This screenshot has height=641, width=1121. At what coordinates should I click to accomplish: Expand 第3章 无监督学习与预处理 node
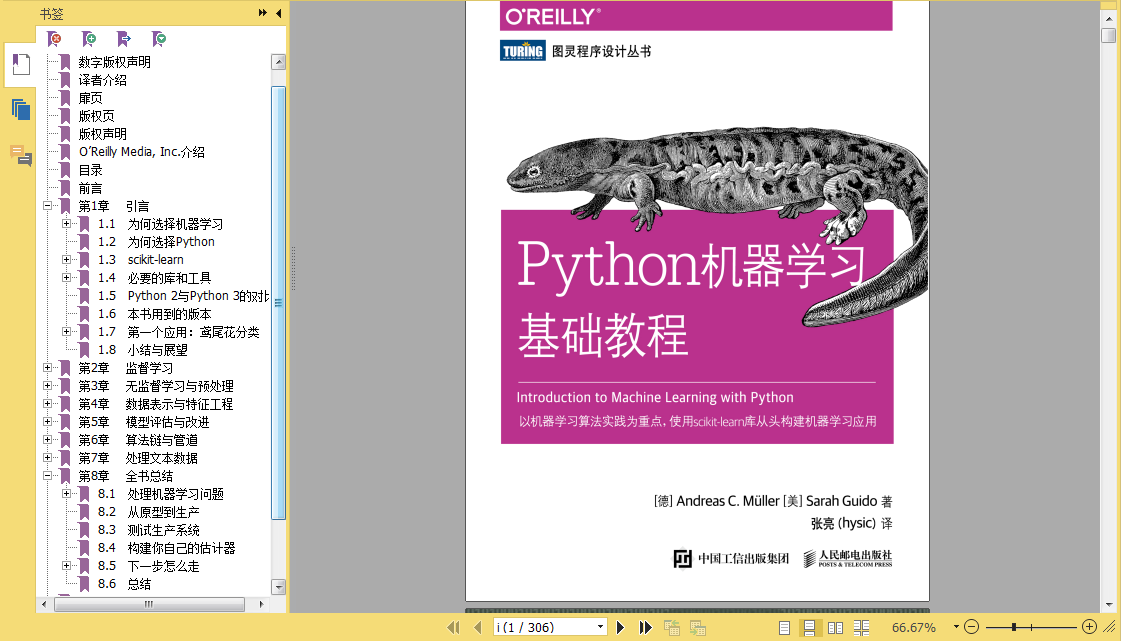point(47,386)
